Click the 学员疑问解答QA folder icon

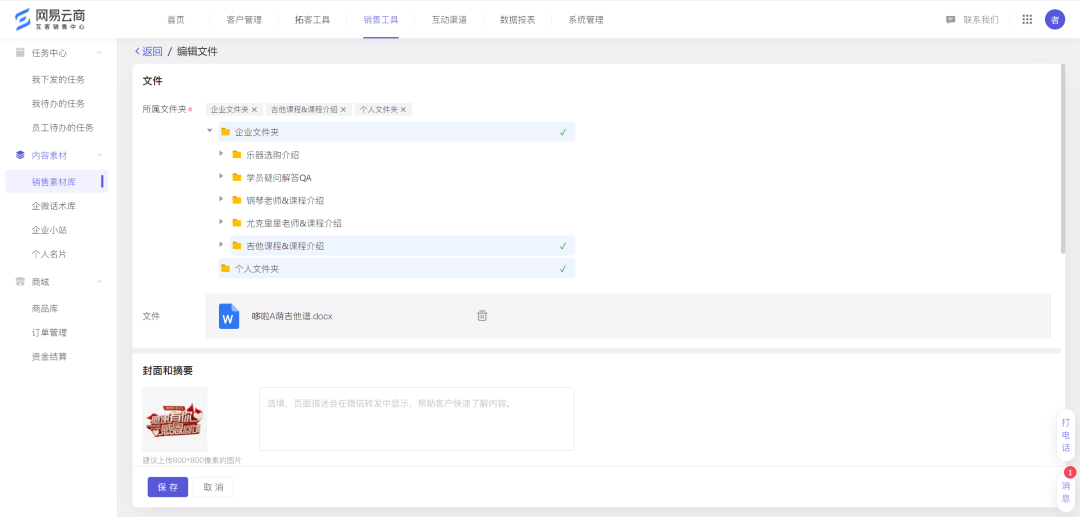(237, 177)
